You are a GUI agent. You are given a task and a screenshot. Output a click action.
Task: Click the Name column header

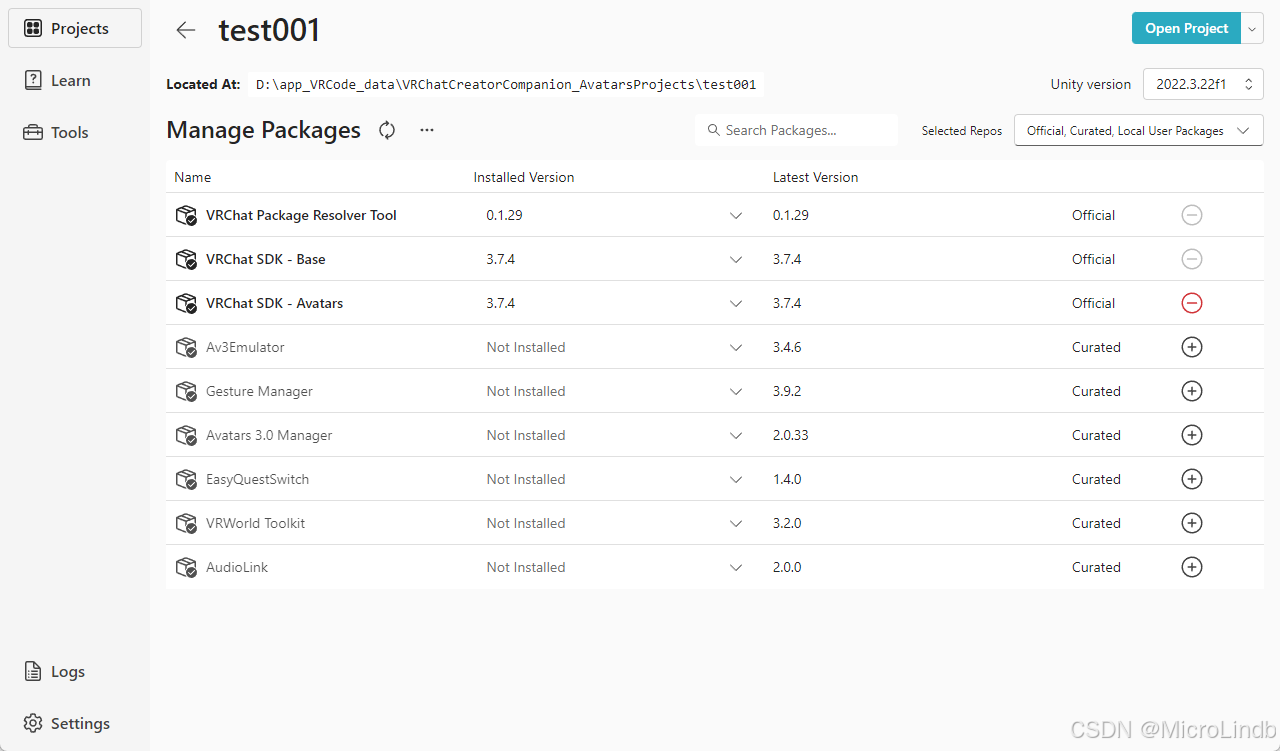(x=193, y=177)
